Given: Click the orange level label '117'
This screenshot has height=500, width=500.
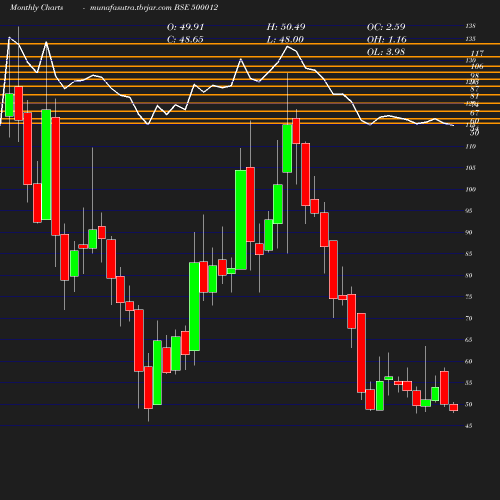Looking at the screenshot, I should pos(477,53).
